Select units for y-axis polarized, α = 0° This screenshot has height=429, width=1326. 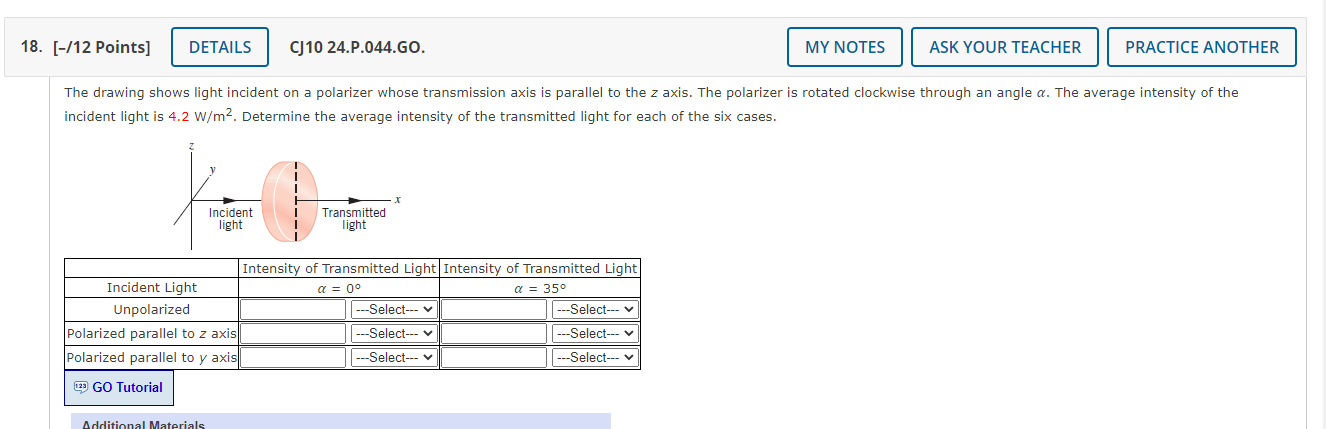tap(394, 358)
